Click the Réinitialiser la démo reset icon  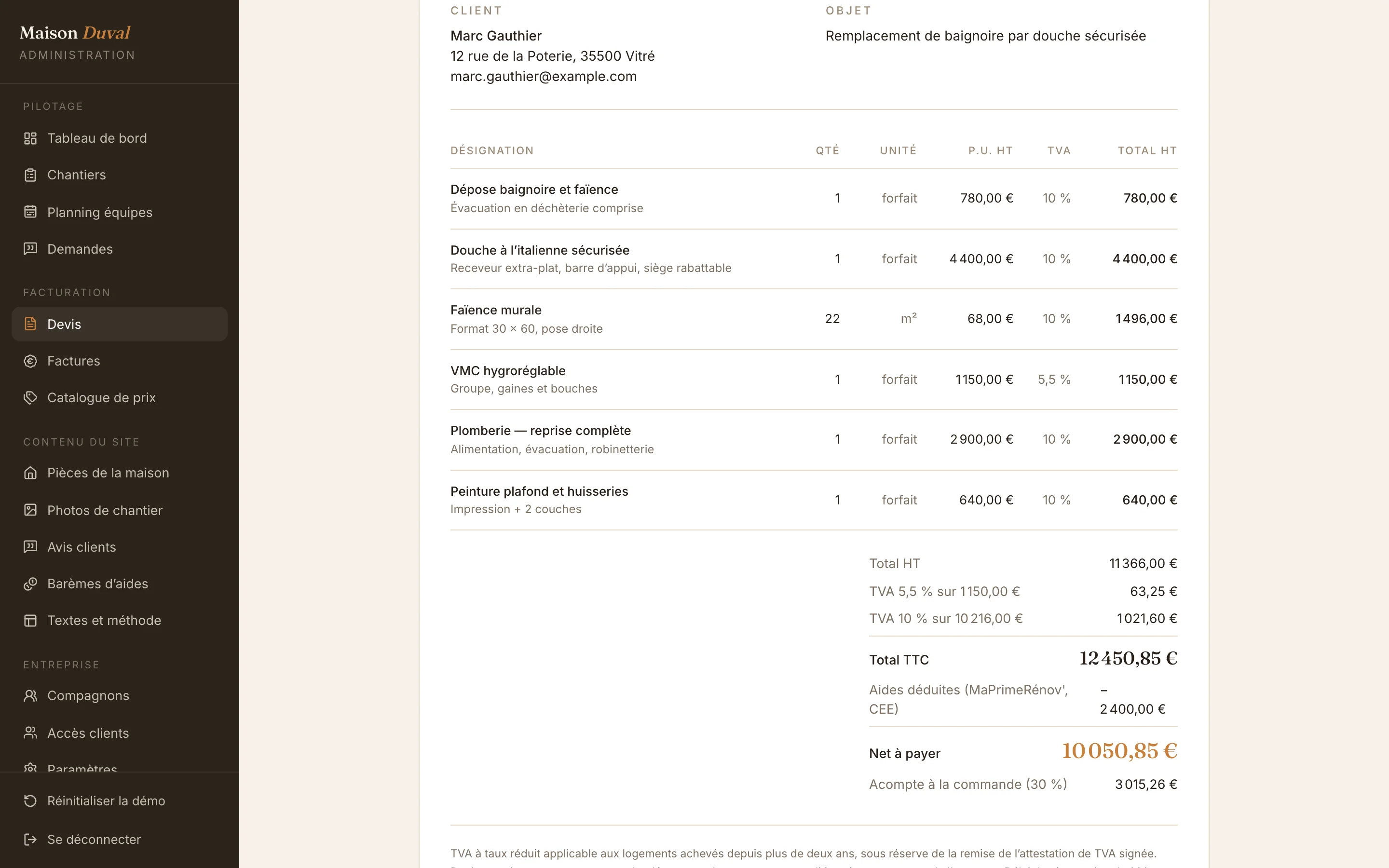[30, 801]
